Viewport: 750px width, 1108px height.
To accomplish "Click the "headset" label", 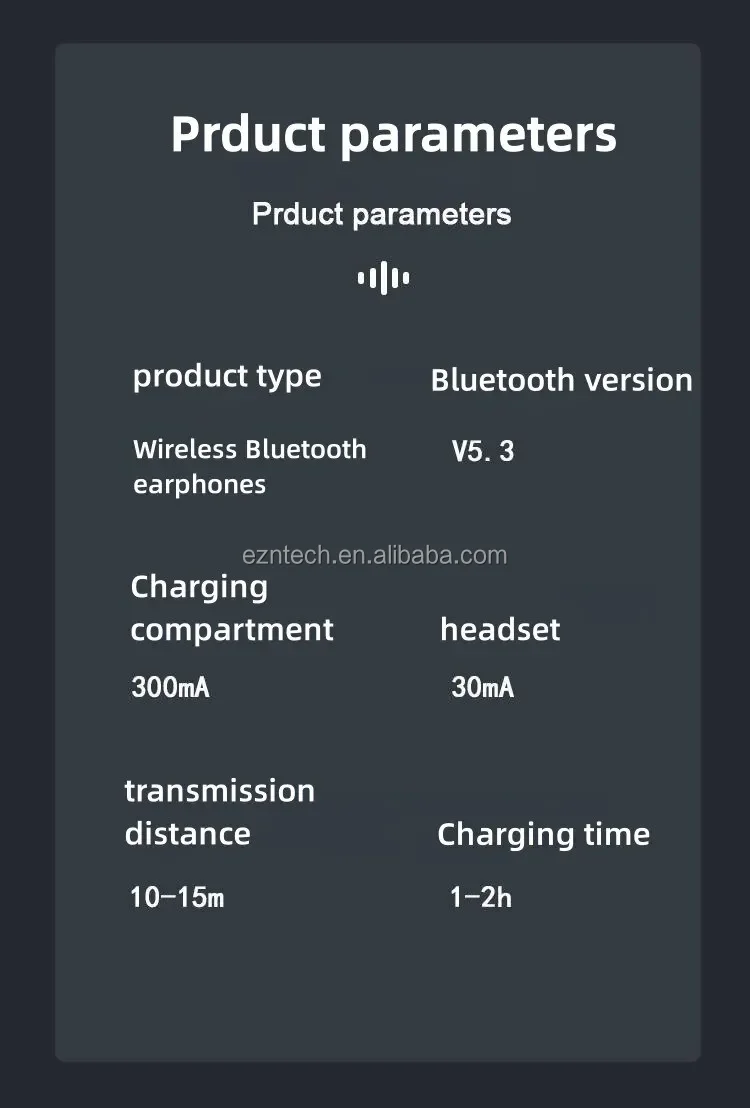I will pyautogui.click(x=500, y=630).
